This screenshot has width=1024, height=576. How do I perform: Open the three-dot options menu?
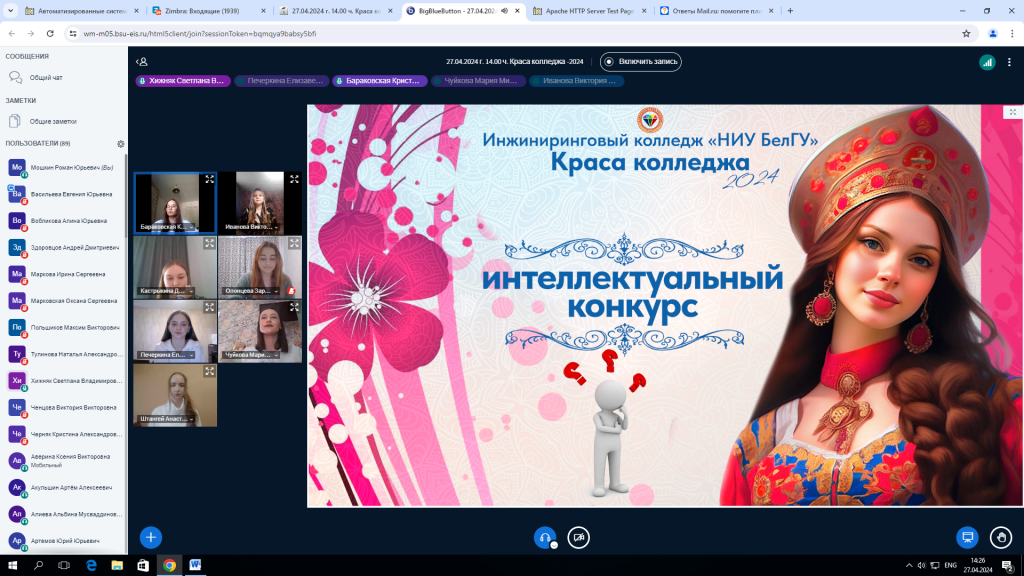1009,62
